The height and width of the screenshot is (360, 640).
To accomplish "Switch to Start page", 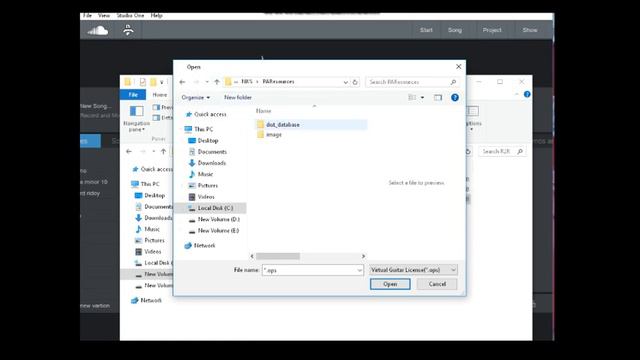I will (426, 30).
